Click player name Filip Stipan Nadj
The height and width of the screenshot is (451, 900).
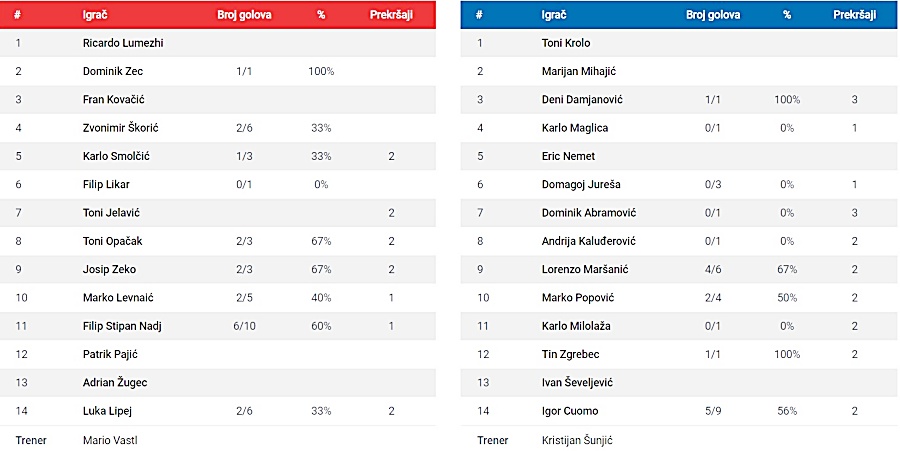pos(124,326)
